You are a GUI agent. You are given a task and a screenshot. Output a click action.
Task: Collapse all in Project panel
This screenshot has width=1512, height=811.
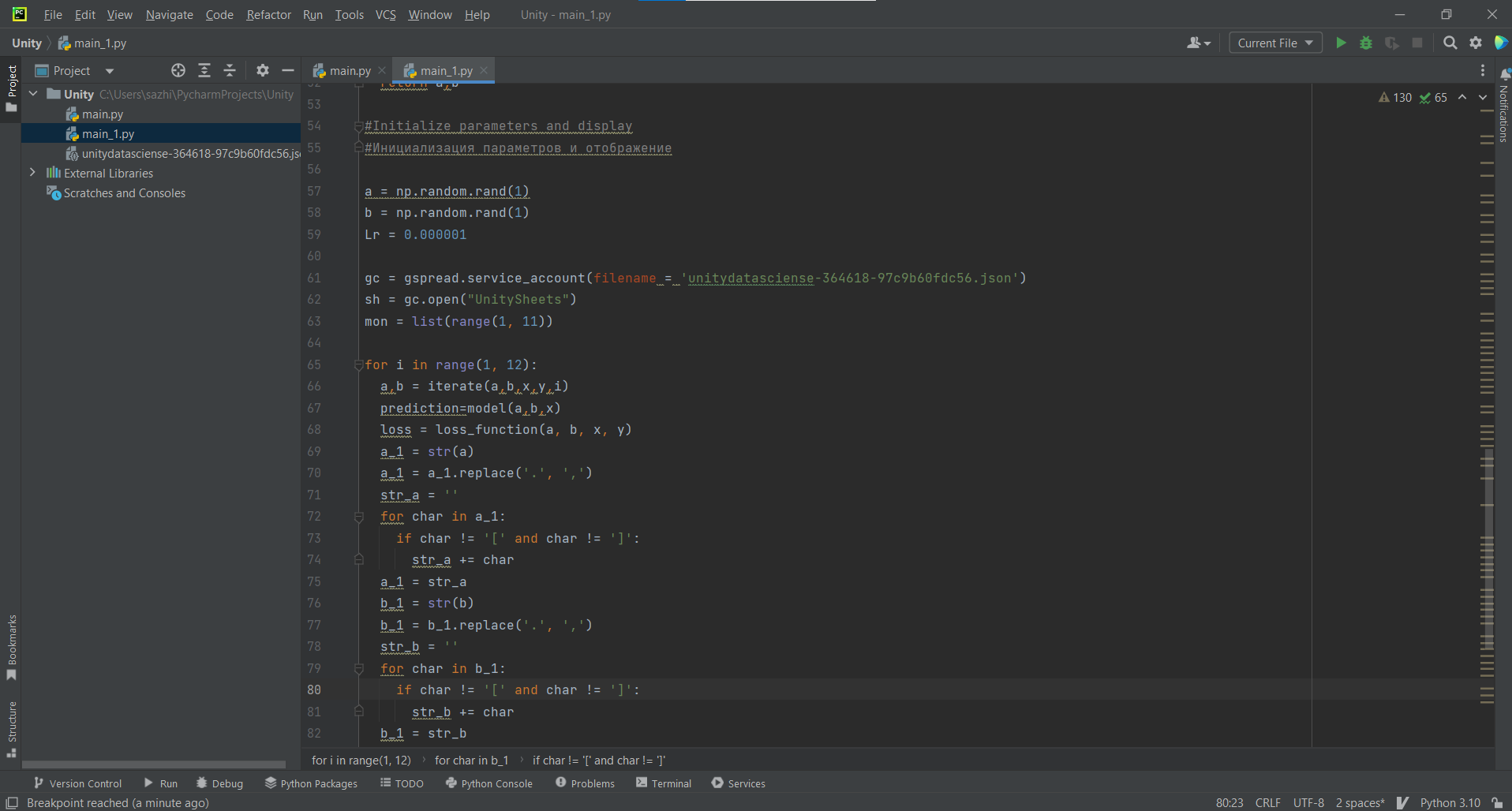(230, 71)
